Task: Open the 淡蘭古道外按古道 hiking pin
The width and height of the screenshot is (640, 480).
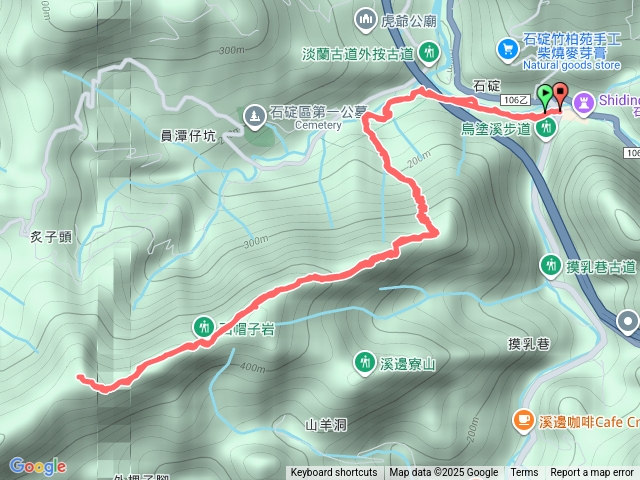Action: tap(429, 54)
